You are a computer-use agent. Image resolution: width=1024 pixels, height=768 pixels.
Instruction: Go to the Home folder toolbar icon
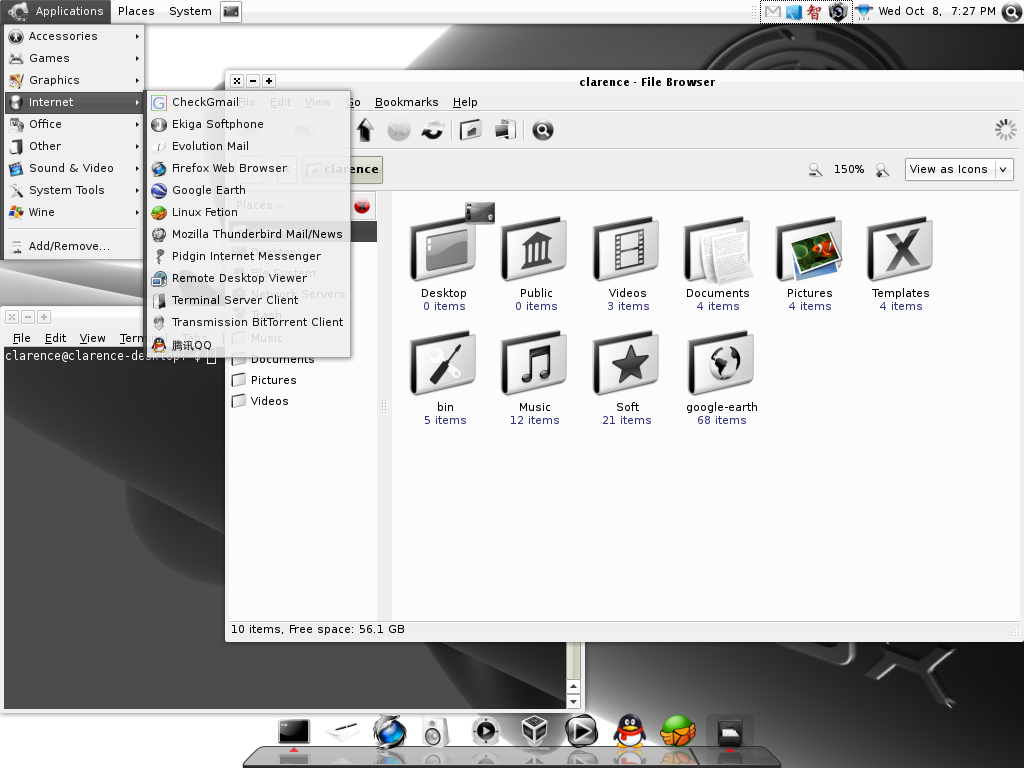[470, 130]
